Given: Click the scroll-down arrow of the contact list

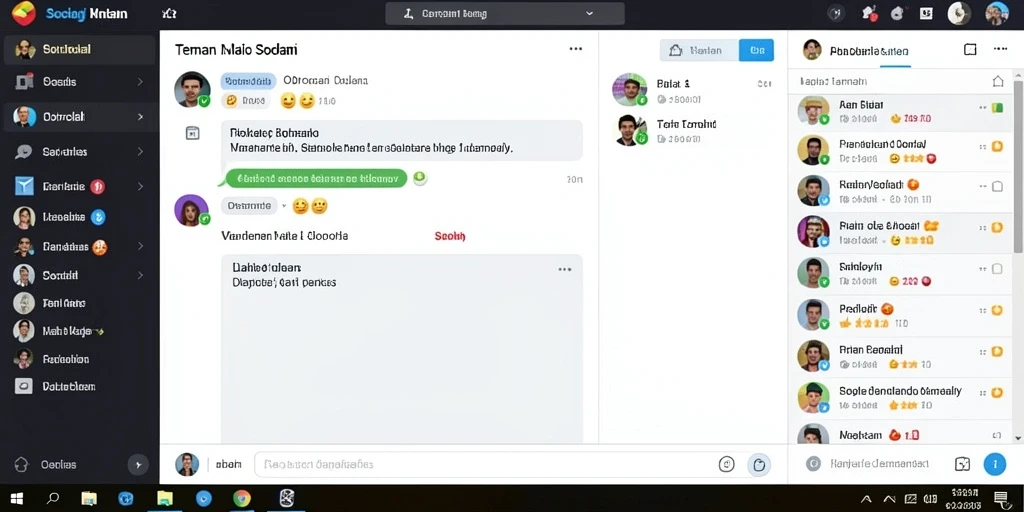Looking at the screenshot, I should [x=1018, y=437].
